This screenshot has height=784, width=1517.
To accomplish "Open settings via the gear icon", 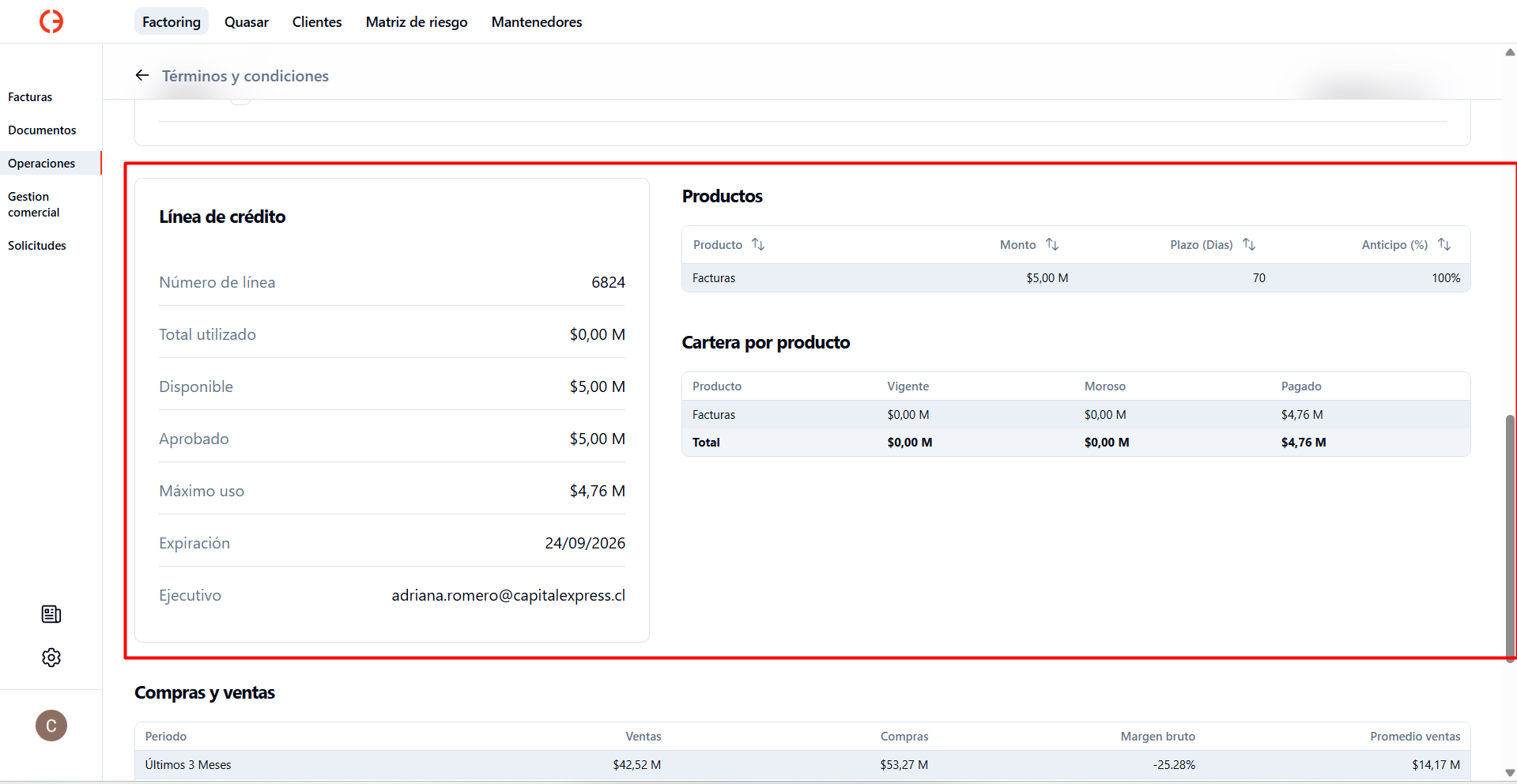I will coord(51,658).
